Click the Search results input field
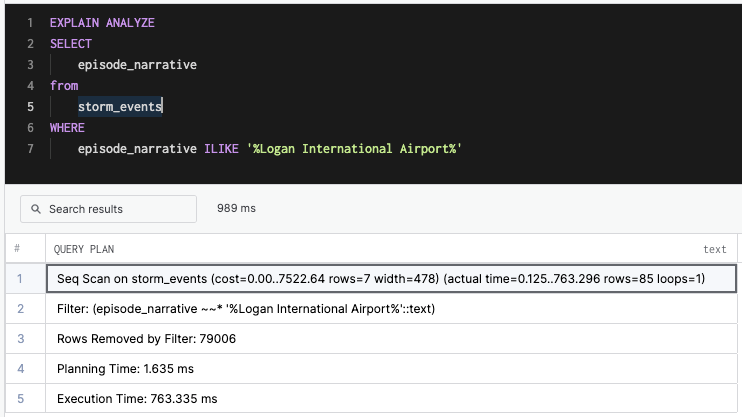Image resolution: width=742 pixels, height=417 pixels. [x=108, y=209]
